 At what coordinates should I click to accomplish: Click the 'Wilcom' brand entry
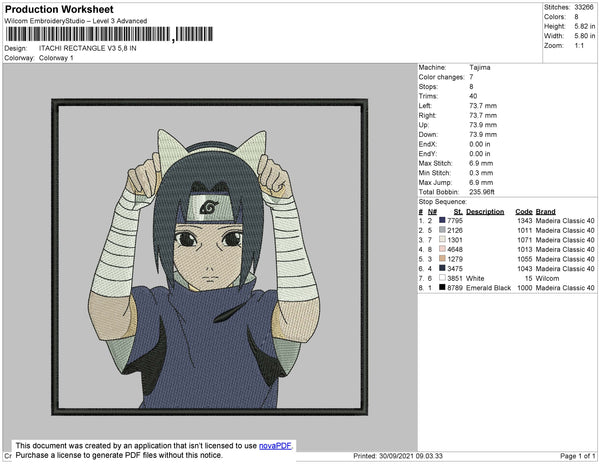(547, 278)
